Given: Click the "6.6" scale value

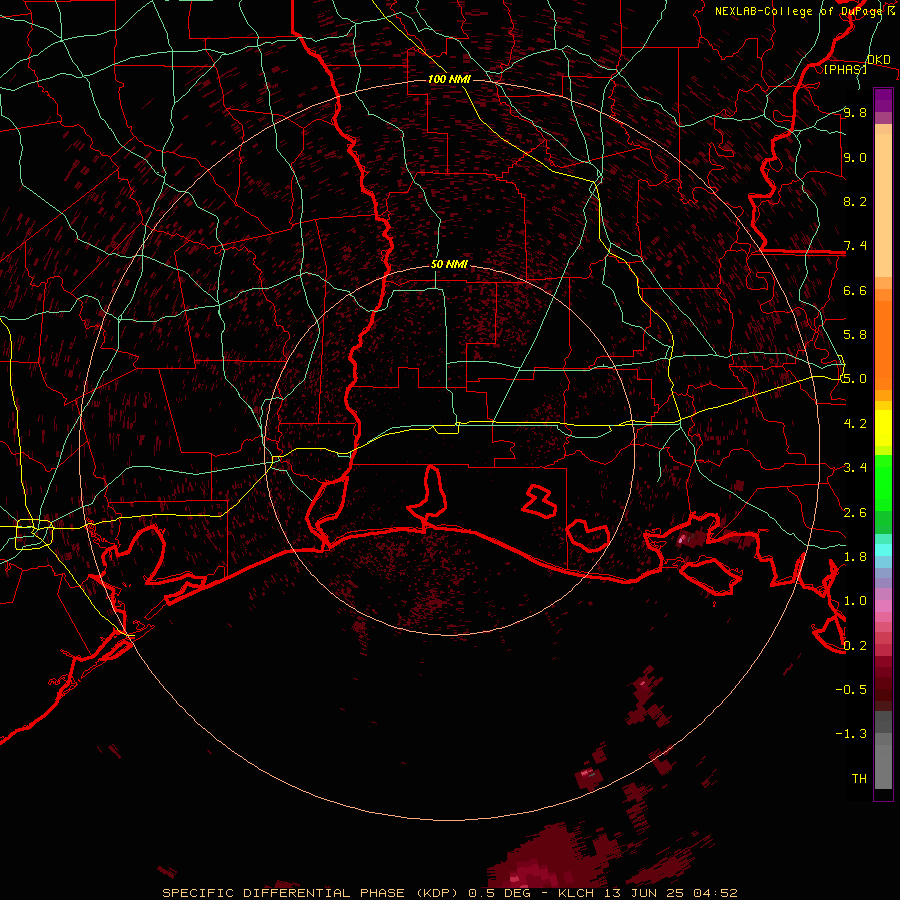Looking at the screenshot, I should click(x=855, y=290).
